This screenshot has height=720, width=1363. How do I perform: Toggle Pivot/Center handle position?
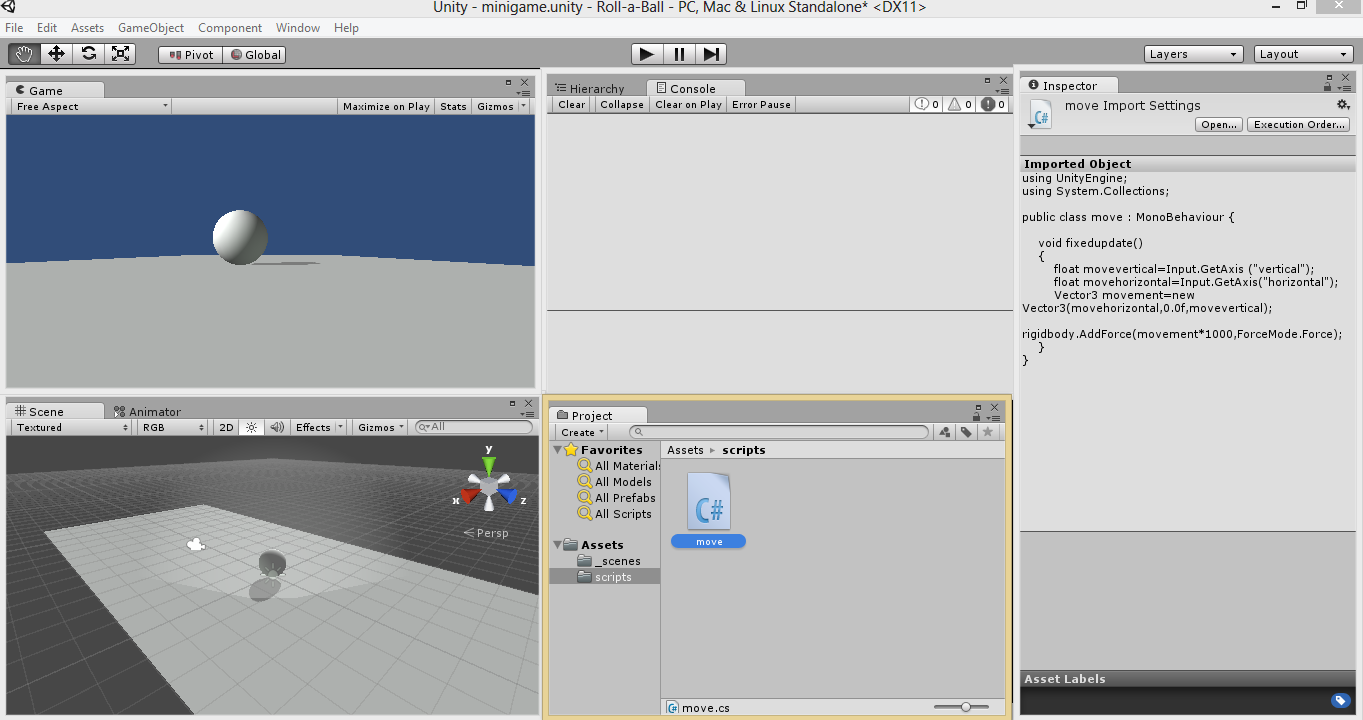[x=190, y=55]
